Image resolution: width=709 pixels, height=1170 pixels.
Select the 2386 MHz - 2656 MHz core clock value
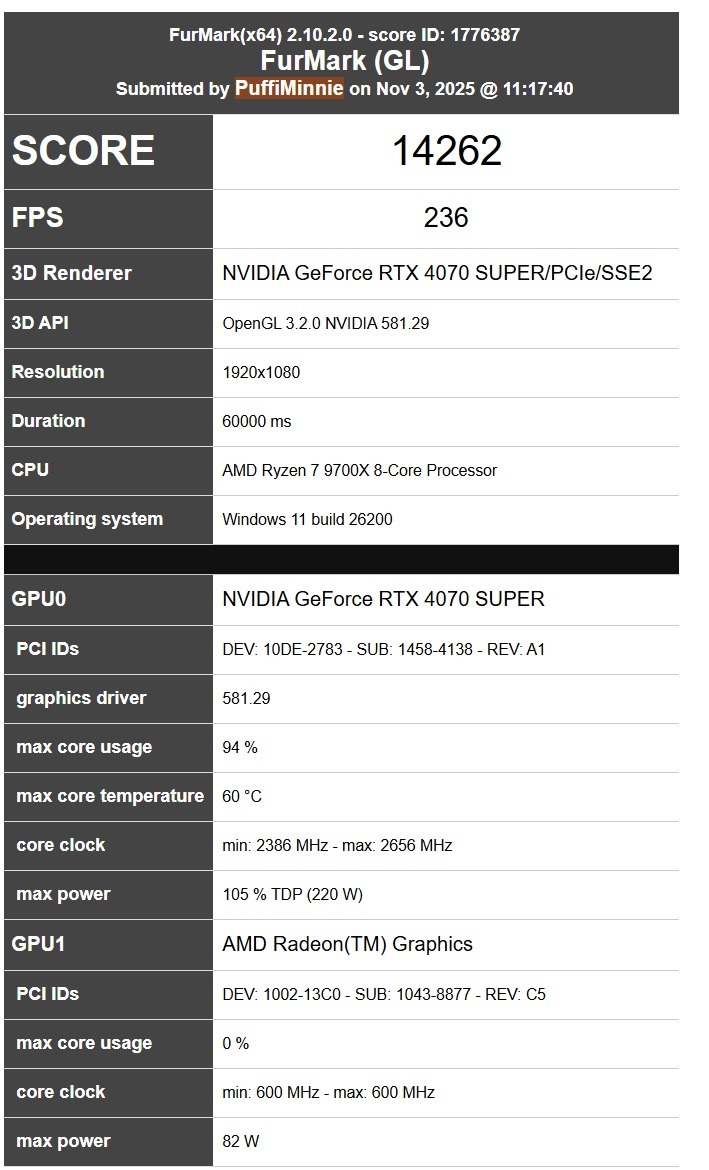[x=337, y=845]
